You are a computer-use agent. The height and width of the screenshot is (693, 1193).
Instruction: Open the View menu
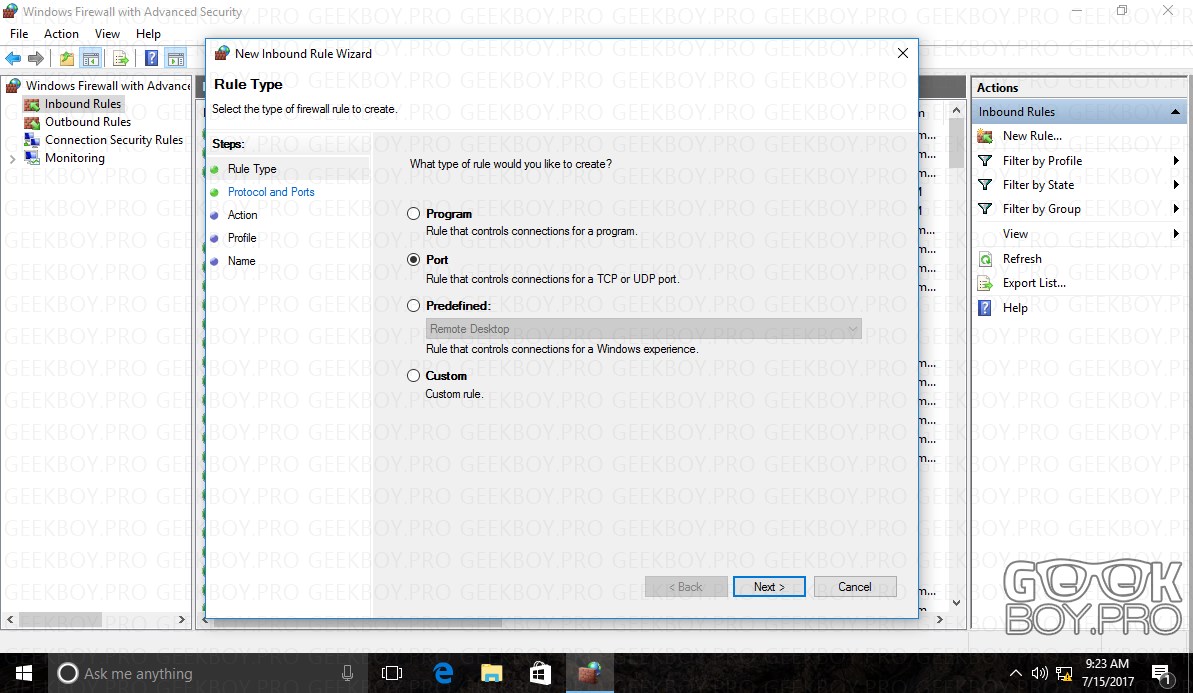click(107, 33)
